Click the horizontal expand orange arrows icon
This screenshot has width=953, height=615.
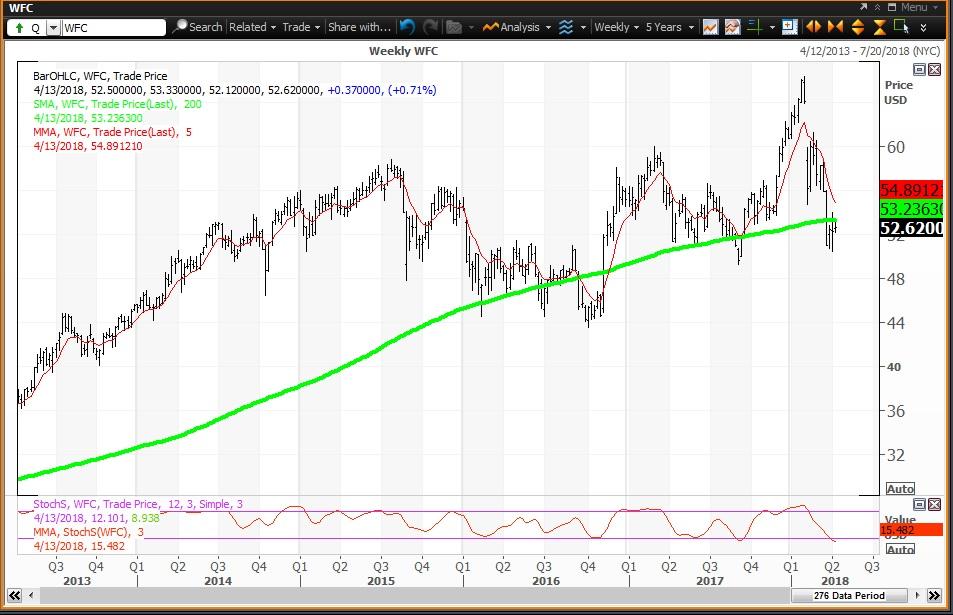pos(813,27)
